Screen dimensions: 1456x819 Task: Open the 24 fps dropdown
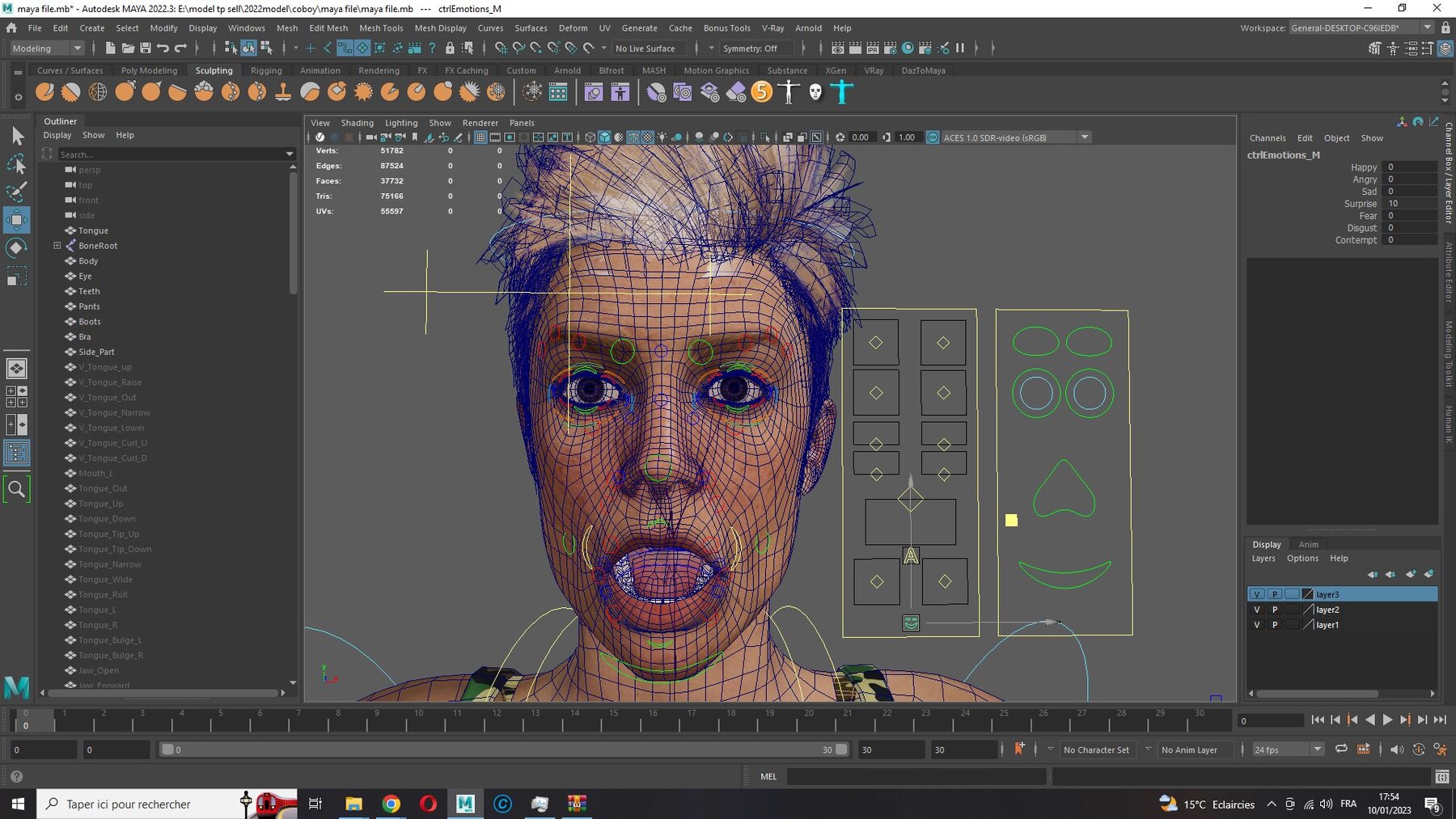(x=1288, y=749)
